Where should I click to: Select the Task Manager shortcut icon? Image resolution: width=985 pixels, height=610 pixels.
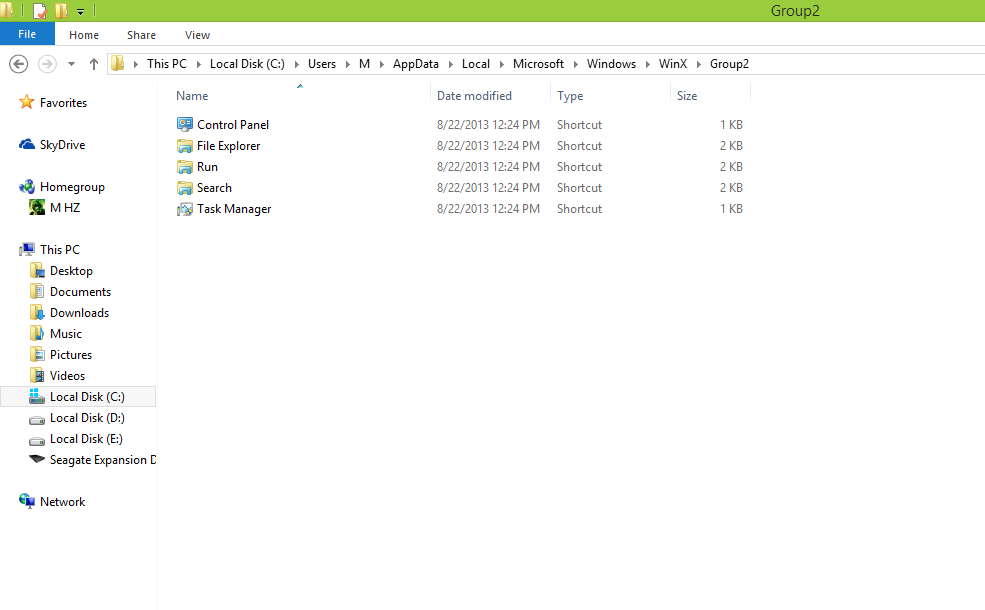pos(185,209)
